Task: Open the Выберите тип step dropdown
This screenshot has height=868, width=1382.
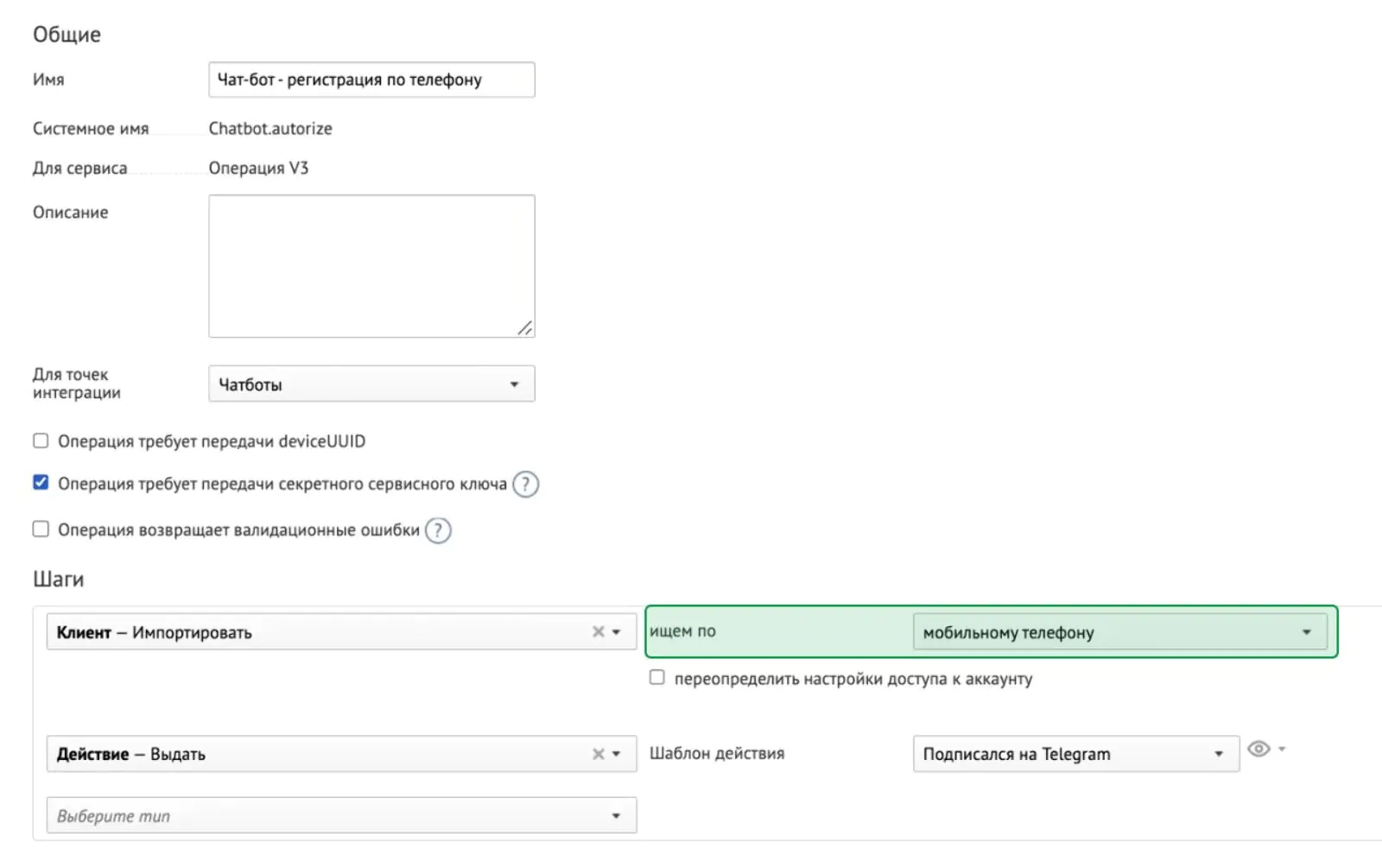Action: 341,815
